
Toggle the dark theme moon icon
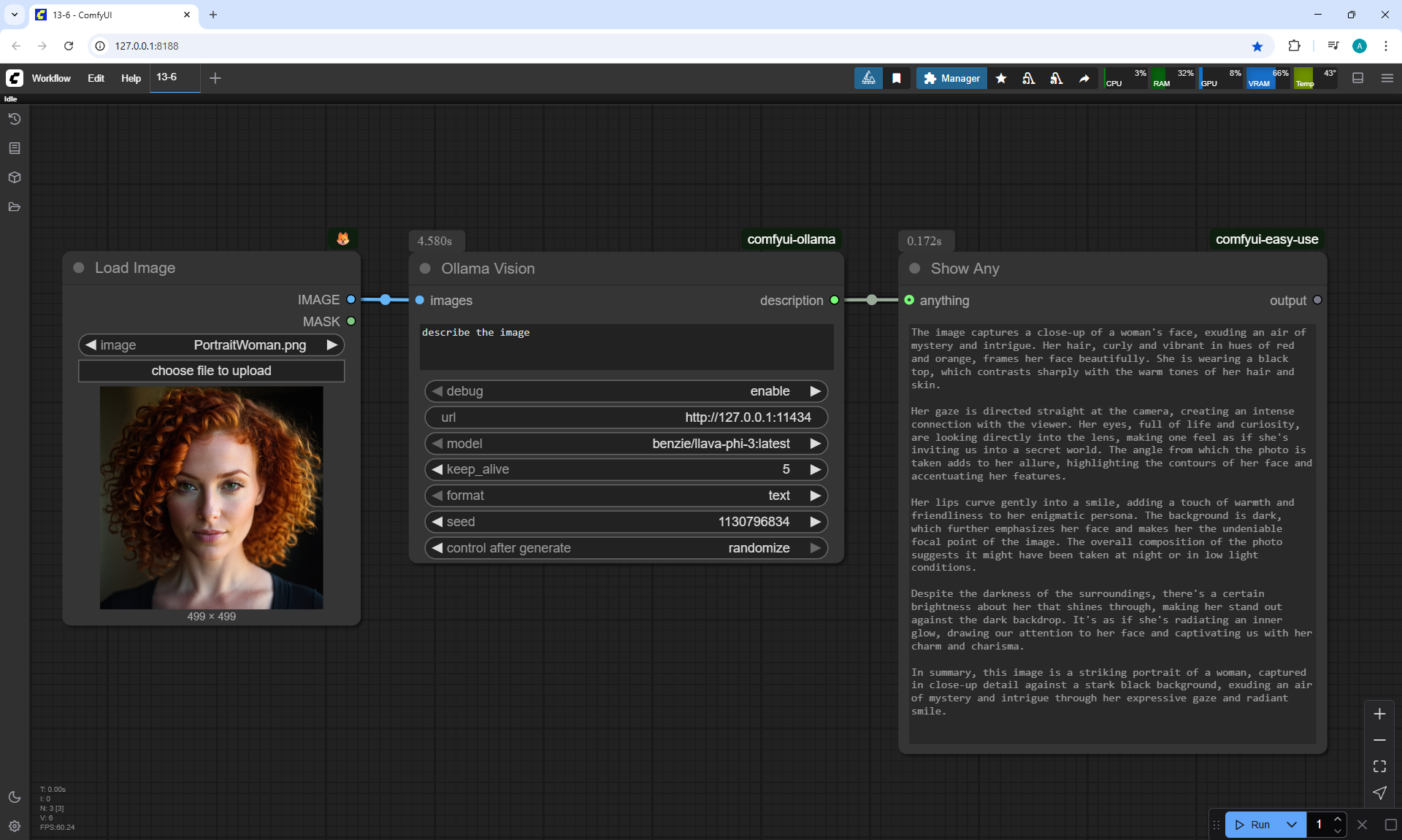coord(14,797)
